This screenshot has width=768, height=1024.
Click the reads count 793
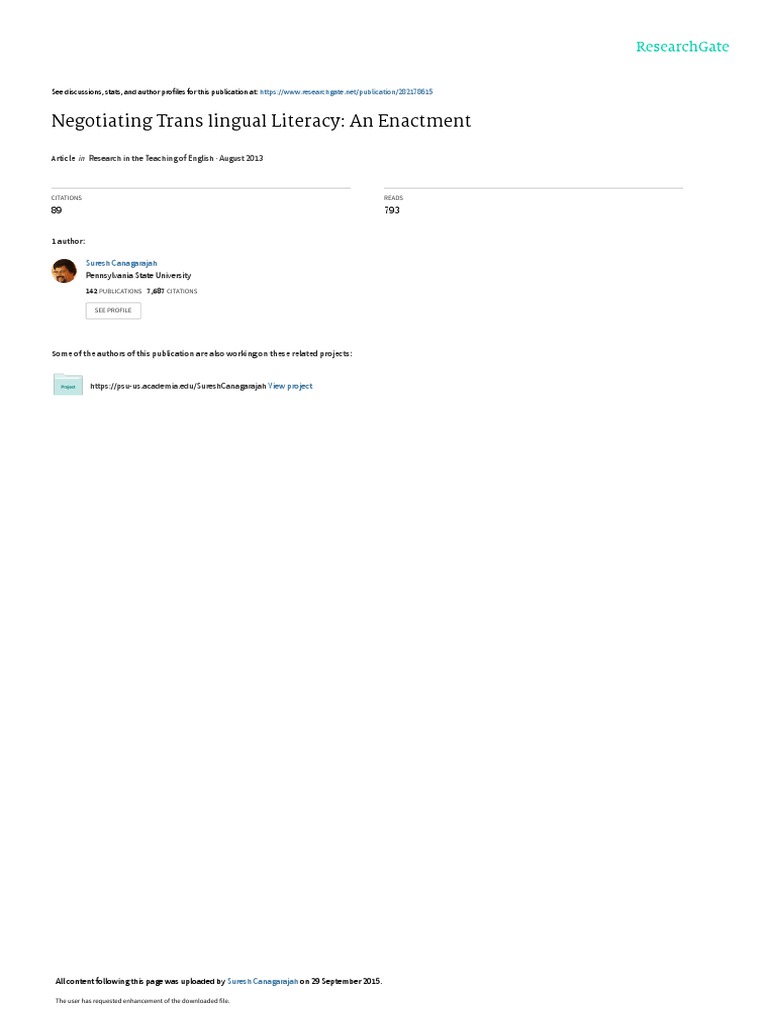pos(392,210)
